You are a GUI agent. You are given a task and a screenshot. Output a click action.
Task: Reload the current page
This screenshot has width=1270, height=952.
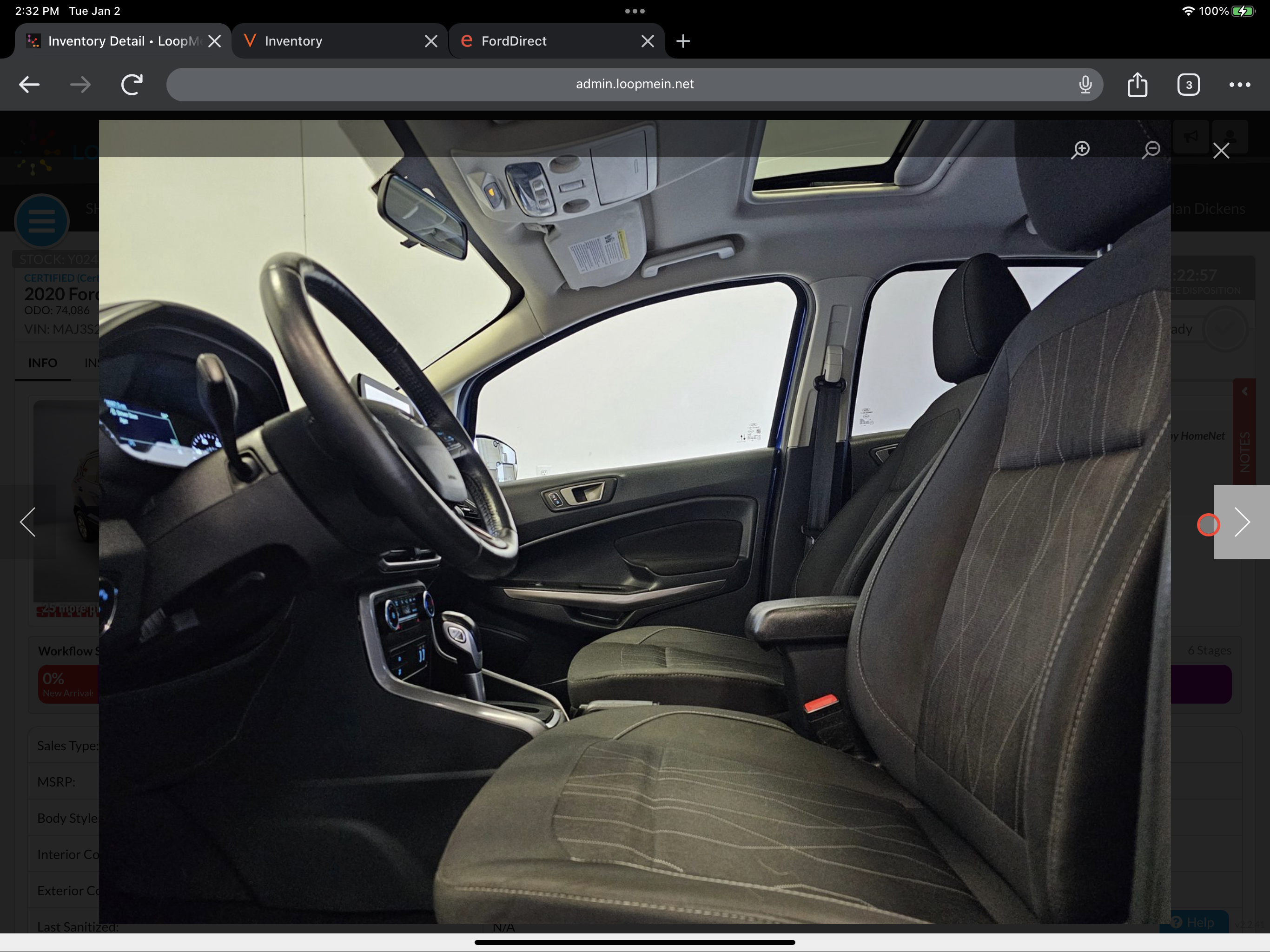132,85
